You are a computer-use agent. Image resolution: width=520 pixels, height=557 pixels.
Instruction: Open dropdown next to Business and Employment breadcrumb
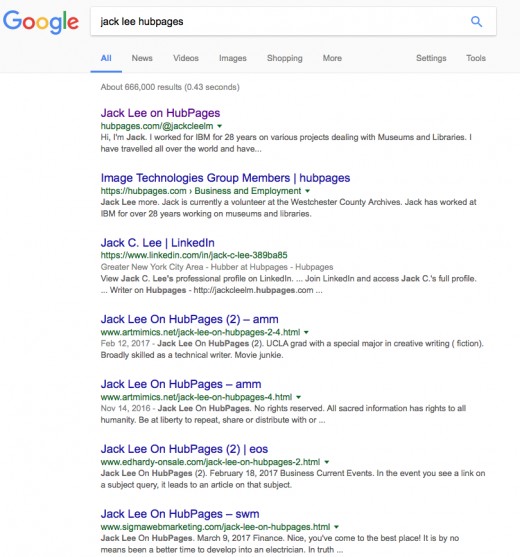[308, 191]
